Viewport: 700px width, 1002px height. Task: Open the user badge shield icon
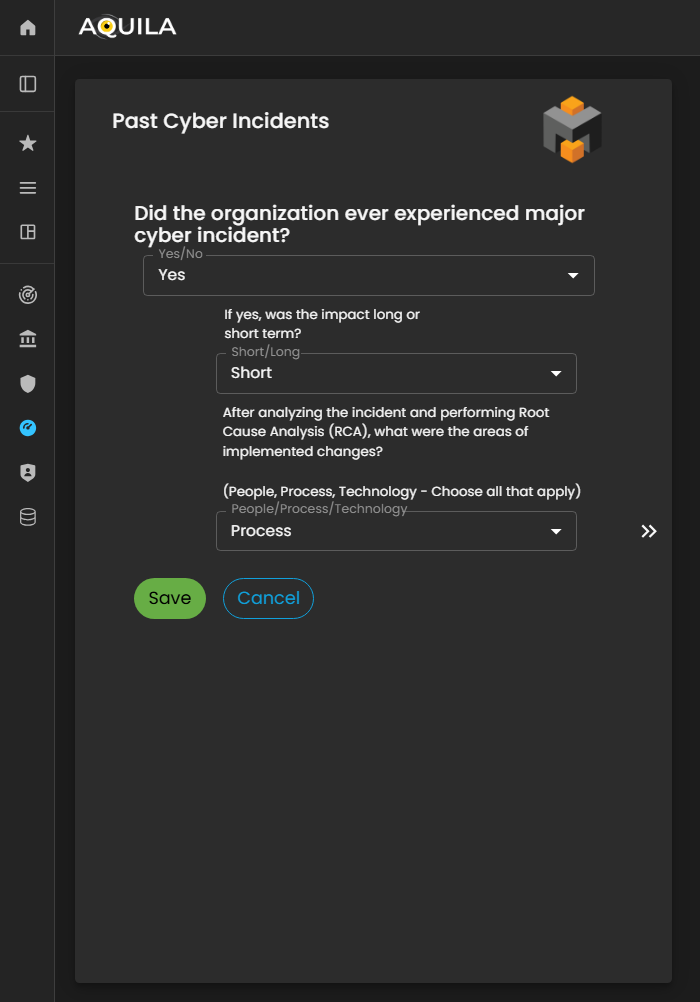(28, 473)
